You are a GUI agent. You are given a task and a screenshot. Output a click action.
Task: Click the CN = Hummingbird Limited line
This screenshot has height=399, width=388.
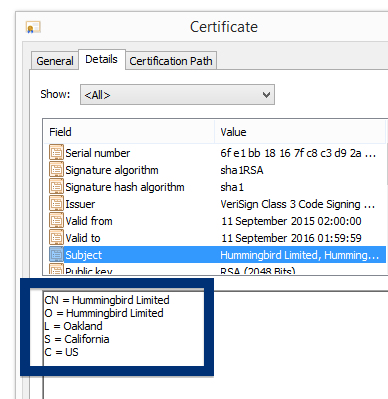(107, 300)
